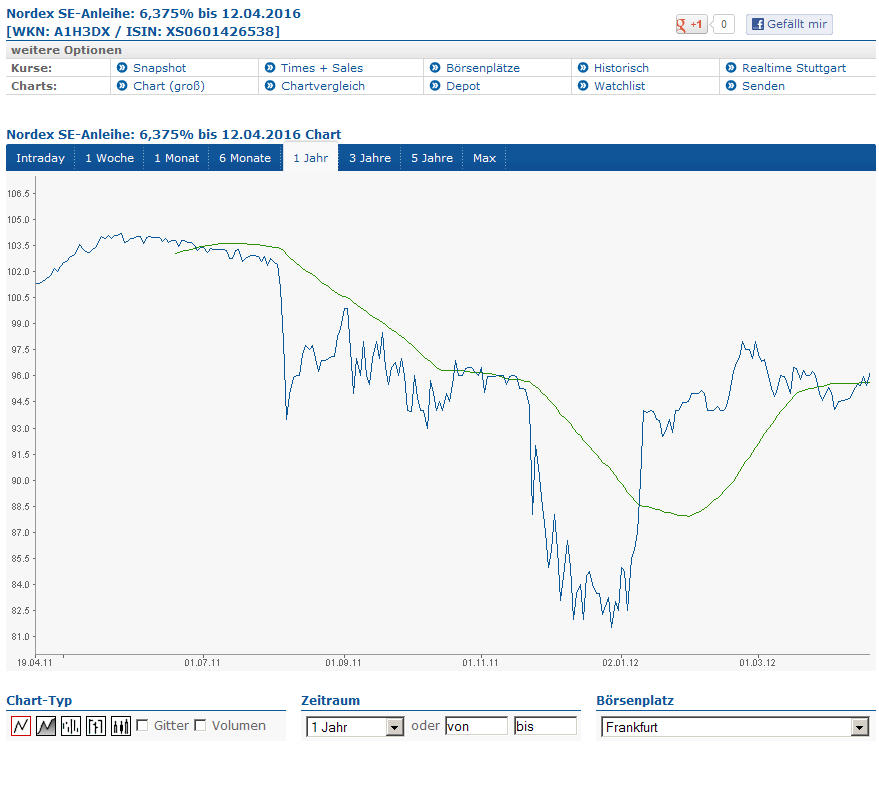Click the 106.5 price axis label
The image size is (879, 801).
18,193
